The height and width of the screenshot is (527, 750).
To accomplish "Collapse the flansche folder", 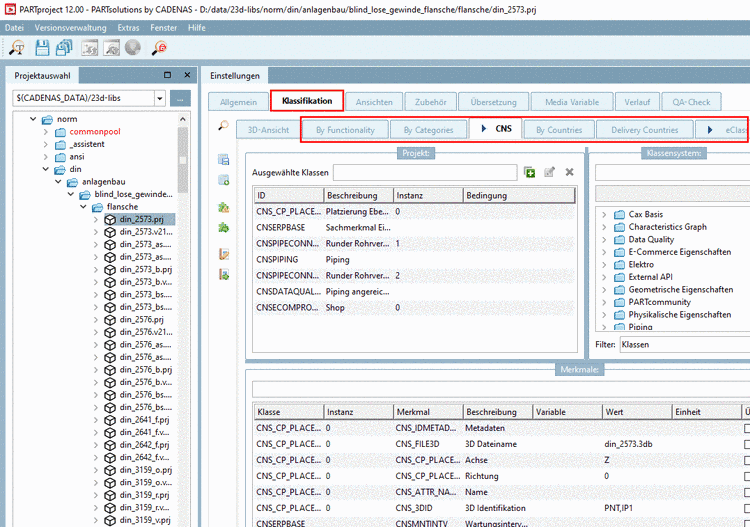I will click(x=83, y=207).
